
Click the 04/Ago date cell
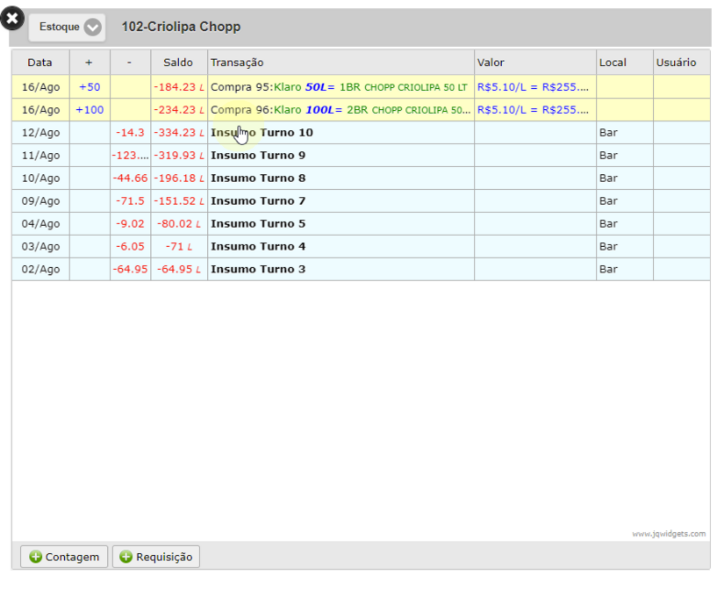pyautogui.click(x=40, y=224)
